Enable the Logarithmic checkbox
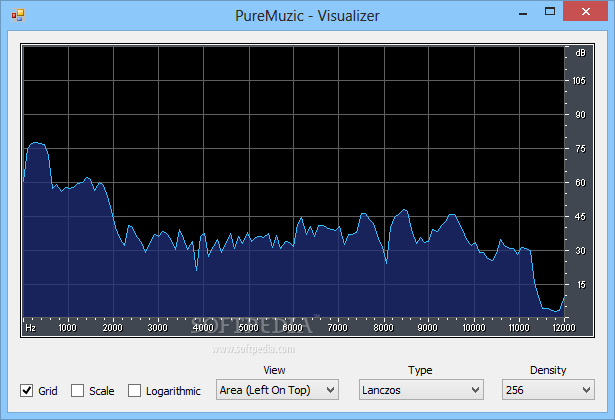This screenshot has width=615, height=420. [x=134, y=391]
